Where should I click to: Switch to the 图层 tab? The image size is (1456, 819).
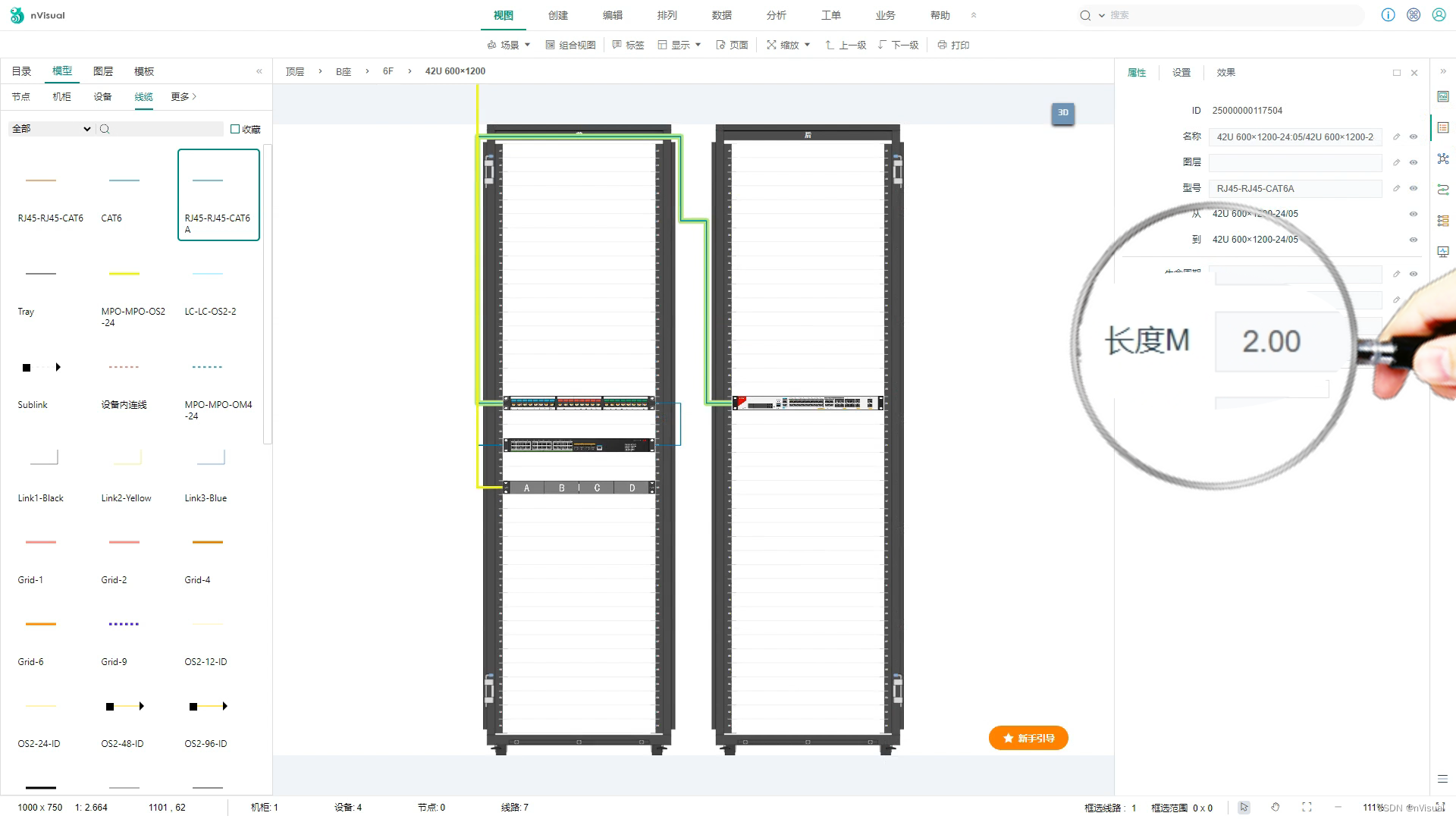coord(103,71)
